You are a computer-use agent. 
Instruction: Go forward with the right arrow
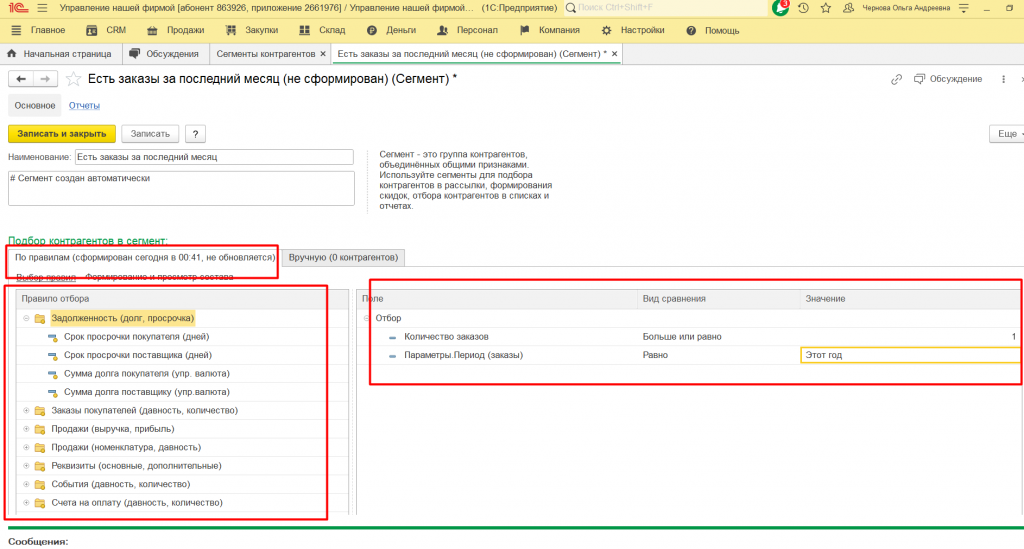click(45, 79)
